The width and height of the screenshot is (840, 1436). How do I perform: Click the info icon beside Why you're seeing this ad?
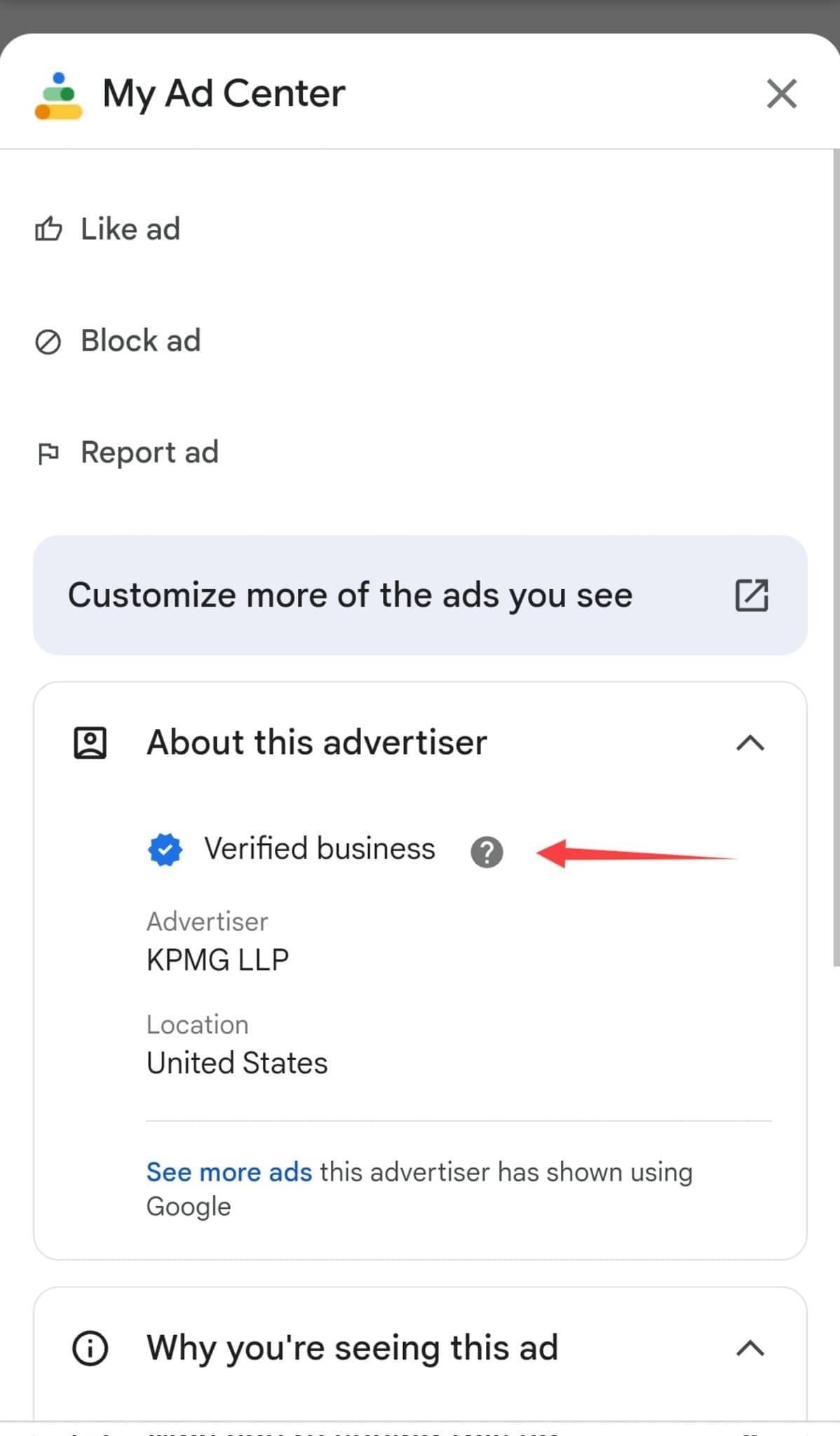90,1348
